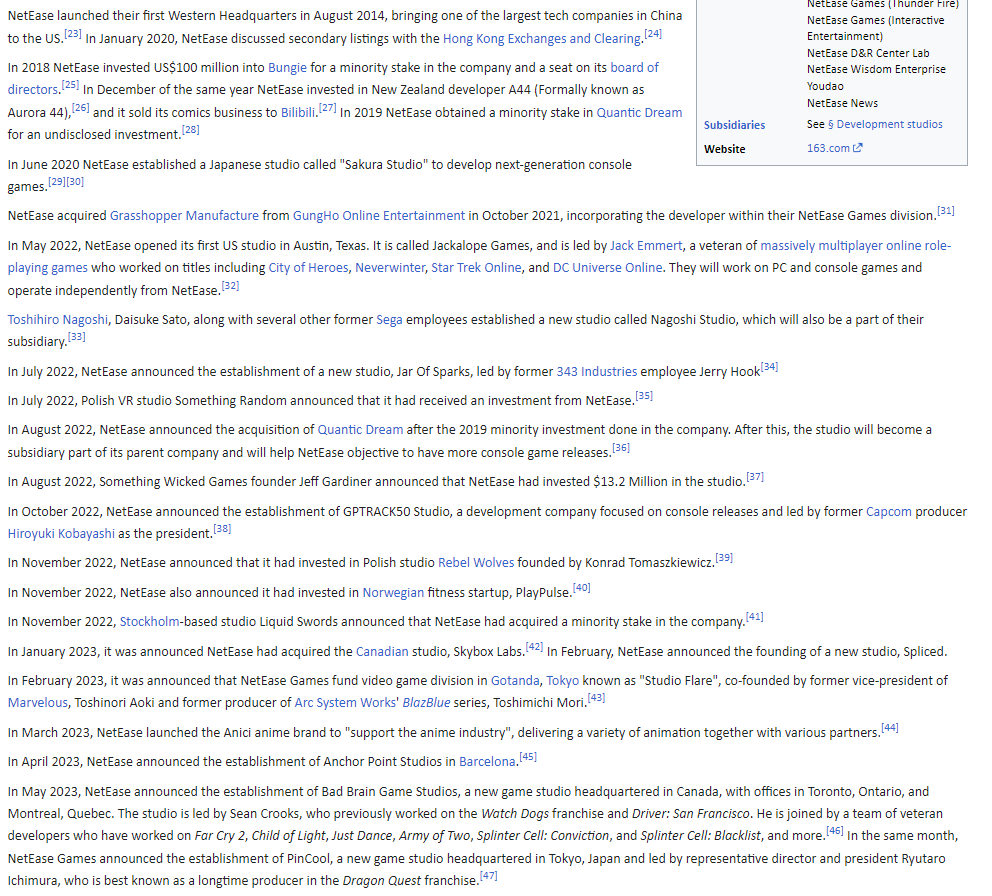The width and height of the screenshot is (992, 896).
Task: Jump to citation reference 42
Action: pyautogui.click(x=535, y=646)
